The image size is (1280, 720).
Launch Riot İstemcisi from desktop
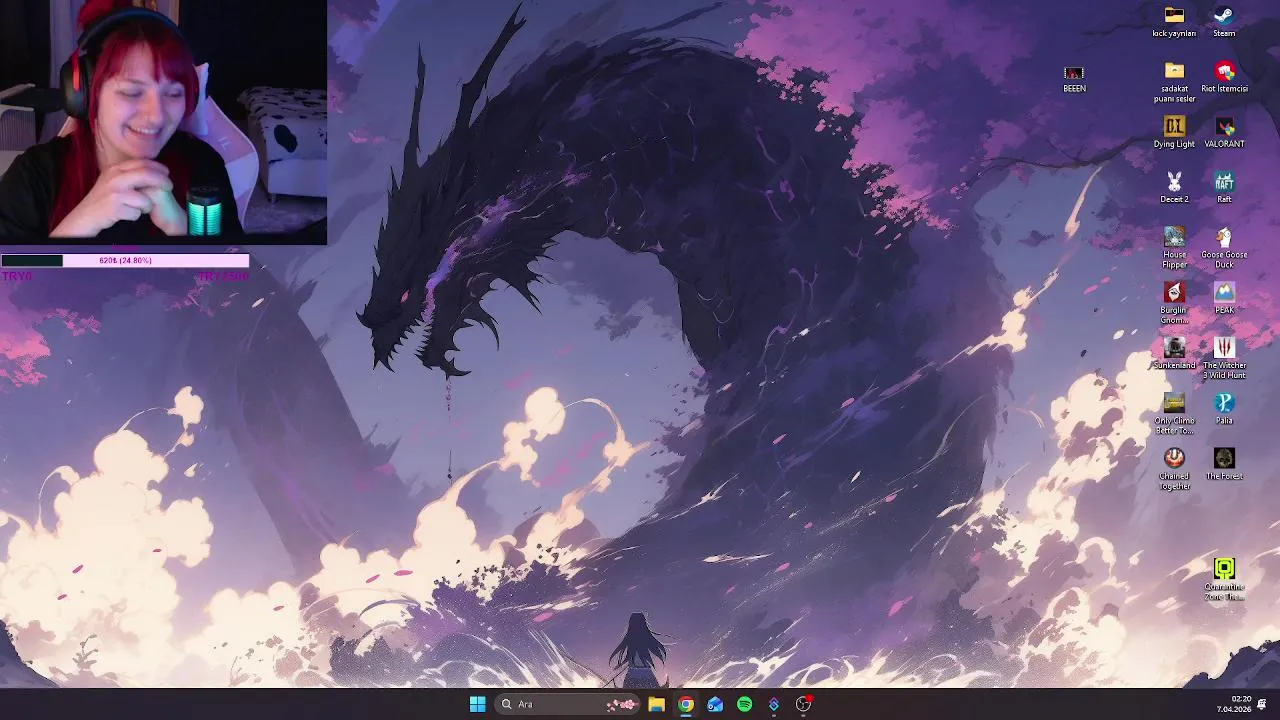[1224, 77]
